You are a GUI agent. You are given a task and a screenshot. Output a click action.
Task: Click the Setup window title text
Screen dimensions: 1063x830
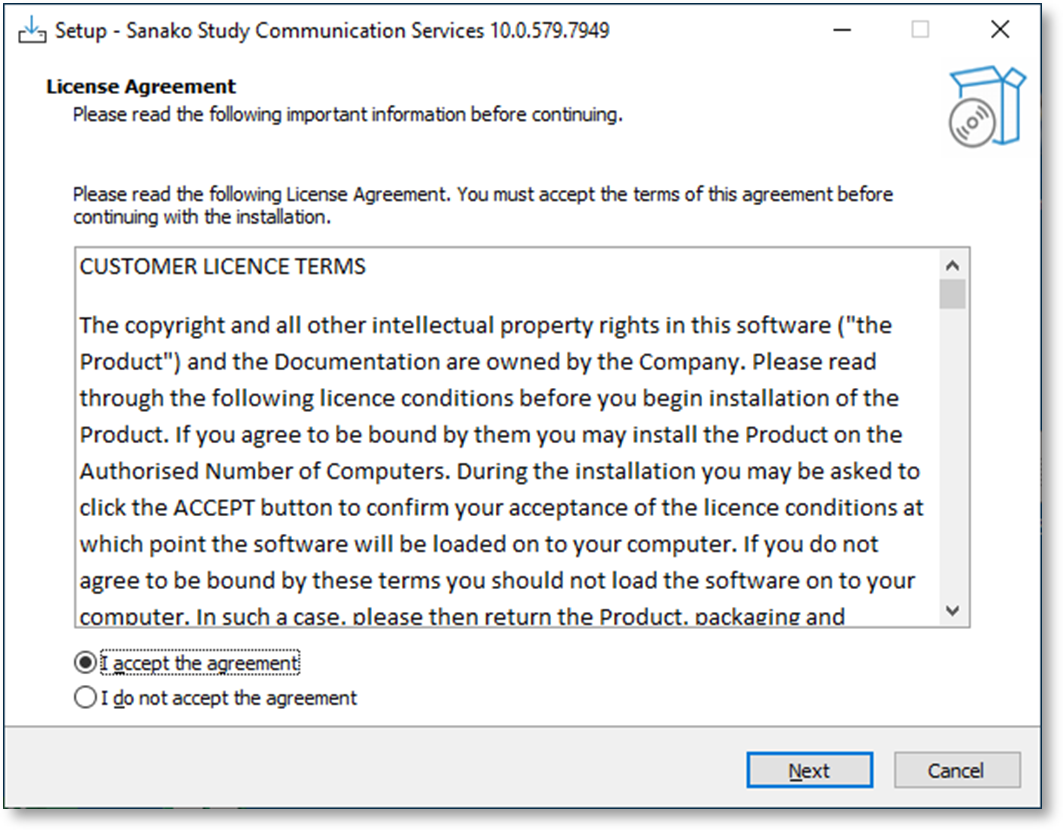coord(332,30)
